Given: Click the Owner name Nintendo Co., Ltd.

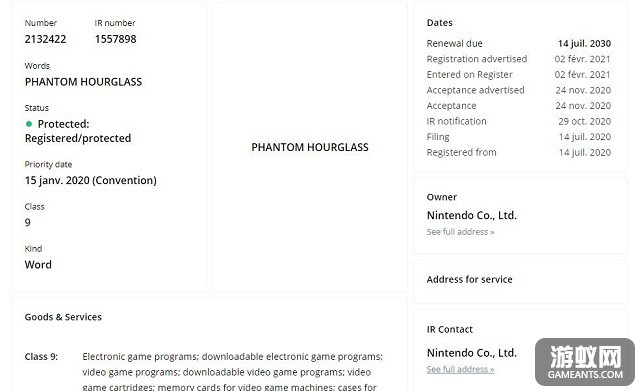Looking at the screenshot, I should [472, 215].
